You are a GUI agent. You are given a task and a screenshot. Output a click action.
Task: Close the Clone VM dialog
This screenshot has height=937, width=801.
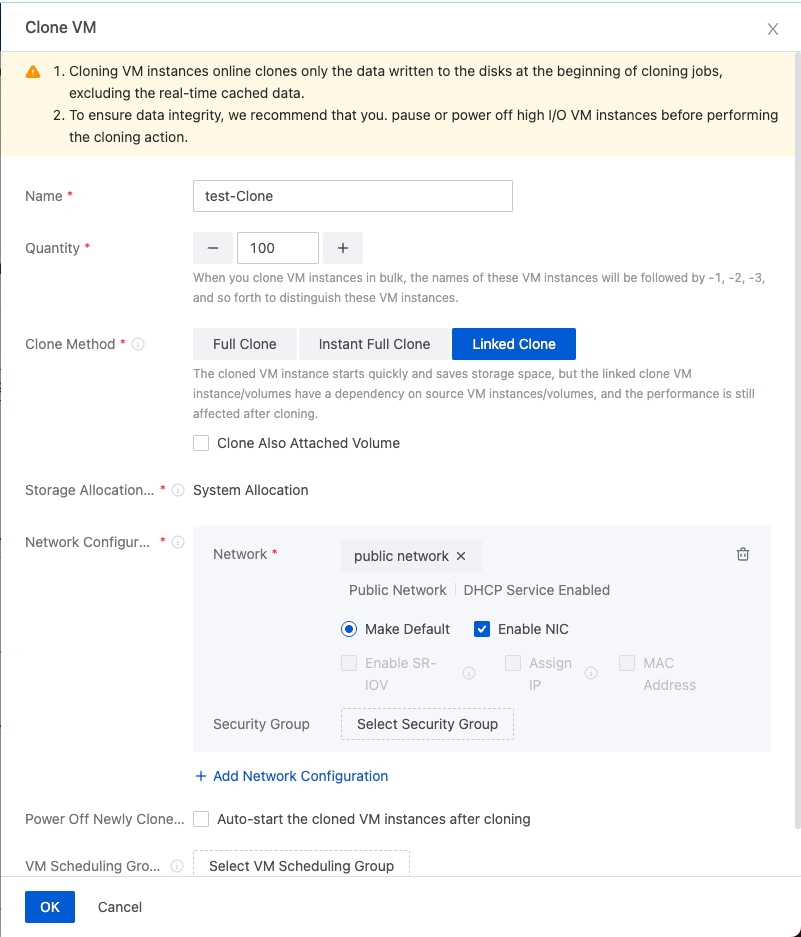773,29
